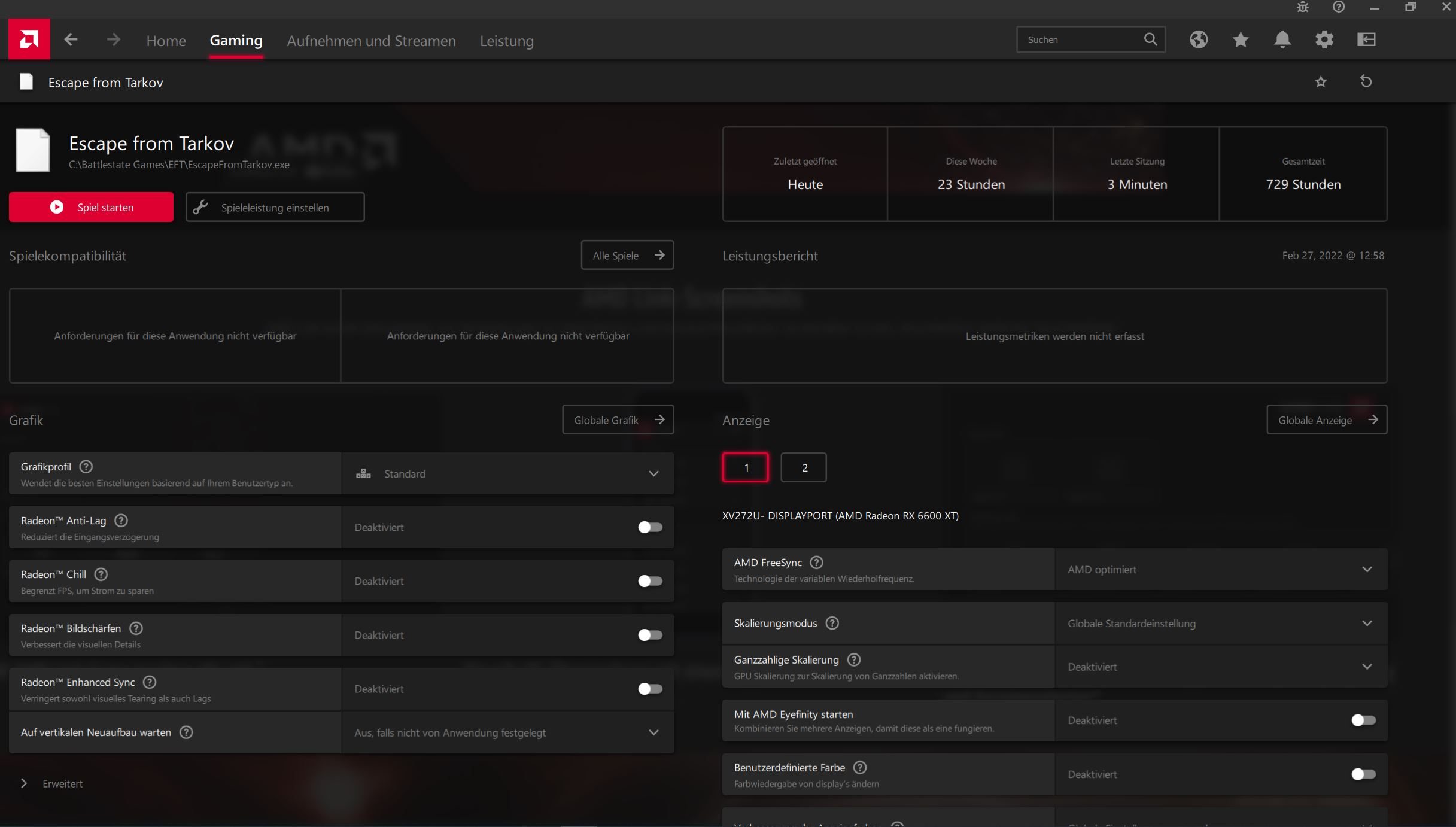This screenshot has height=827, width=1456.
Task: Click the bug report icon
Action: tap(1303, 7)
